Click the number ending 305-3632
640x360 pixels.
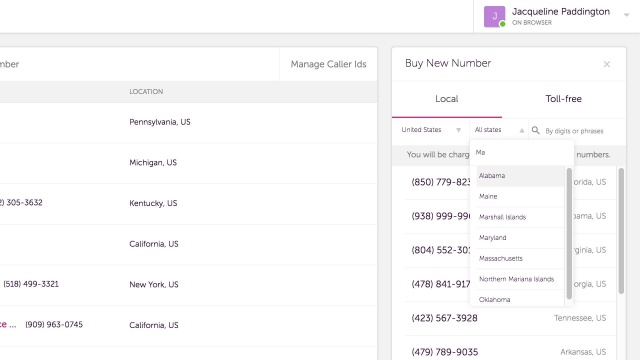(x=21, y=202)
